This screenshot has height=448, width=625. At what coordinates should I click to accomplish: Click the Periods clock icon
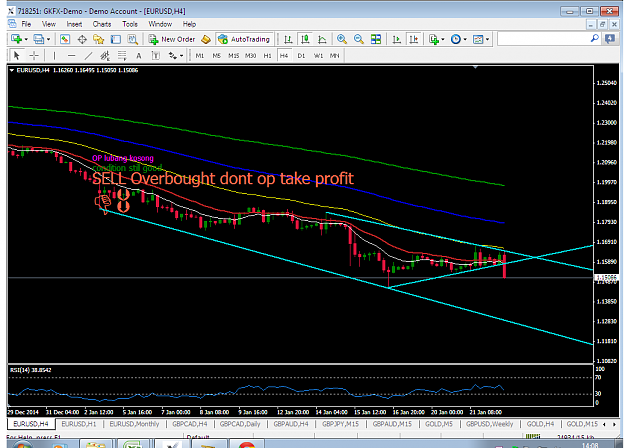(x=456, y=39)
